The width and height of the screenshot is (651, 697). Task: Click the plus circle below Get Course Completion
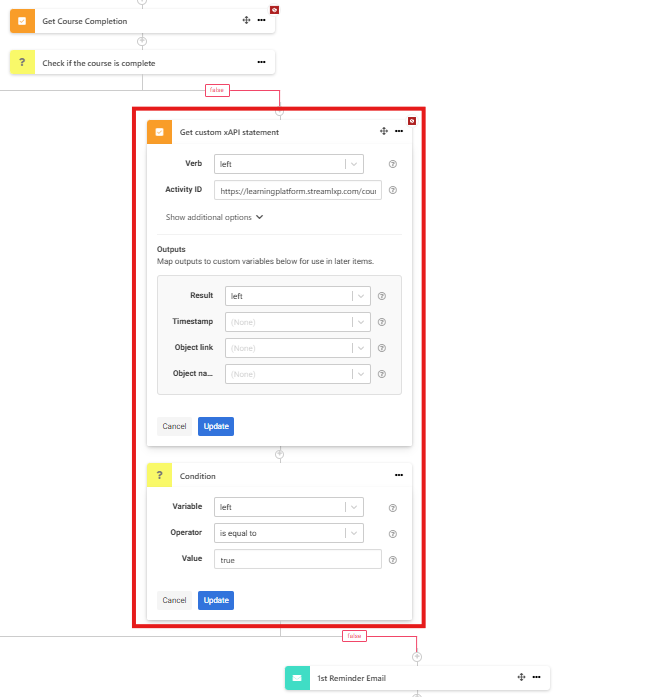142,41
